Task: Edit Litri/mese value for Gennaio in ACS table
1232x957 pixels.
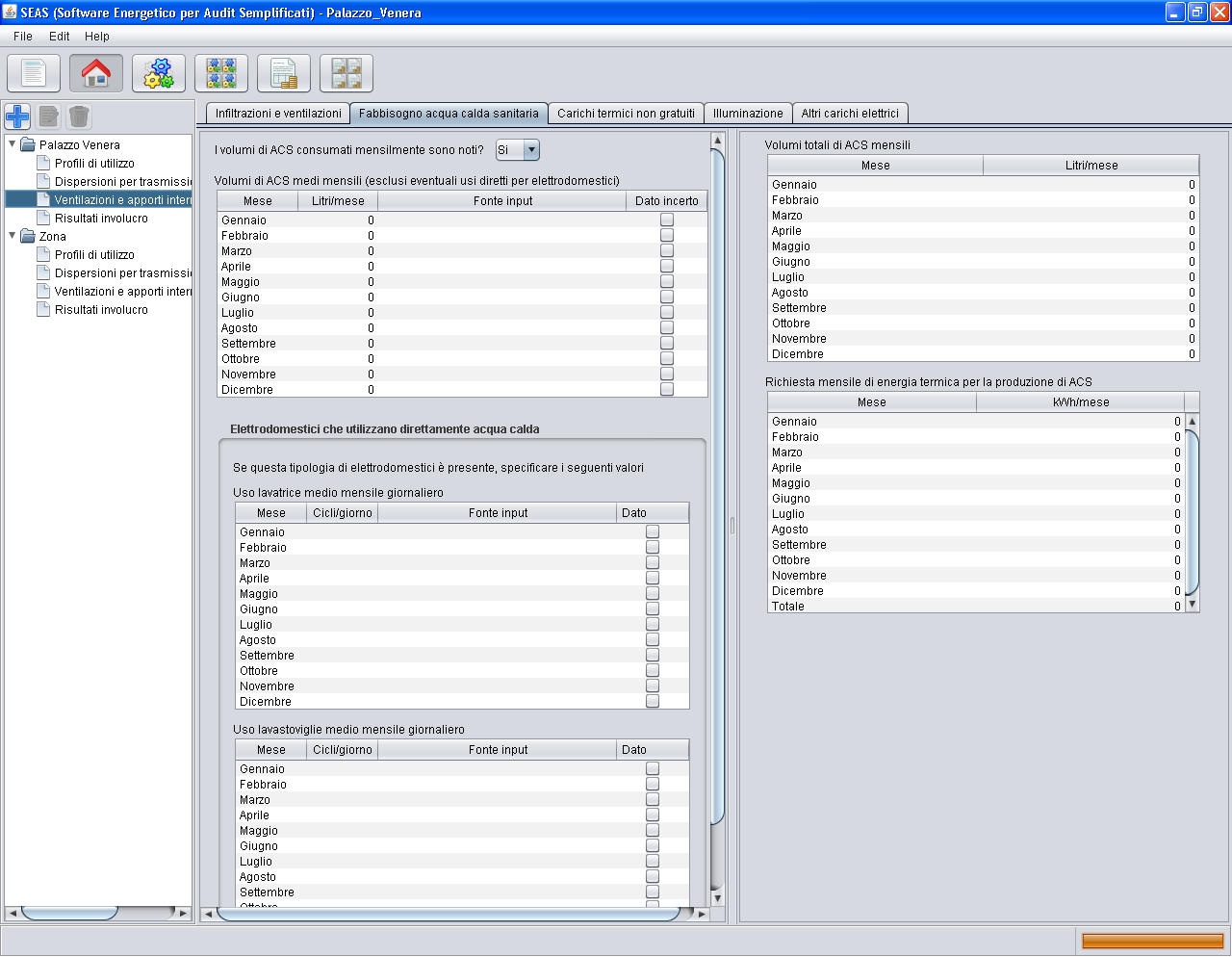Action: [338, 220]
